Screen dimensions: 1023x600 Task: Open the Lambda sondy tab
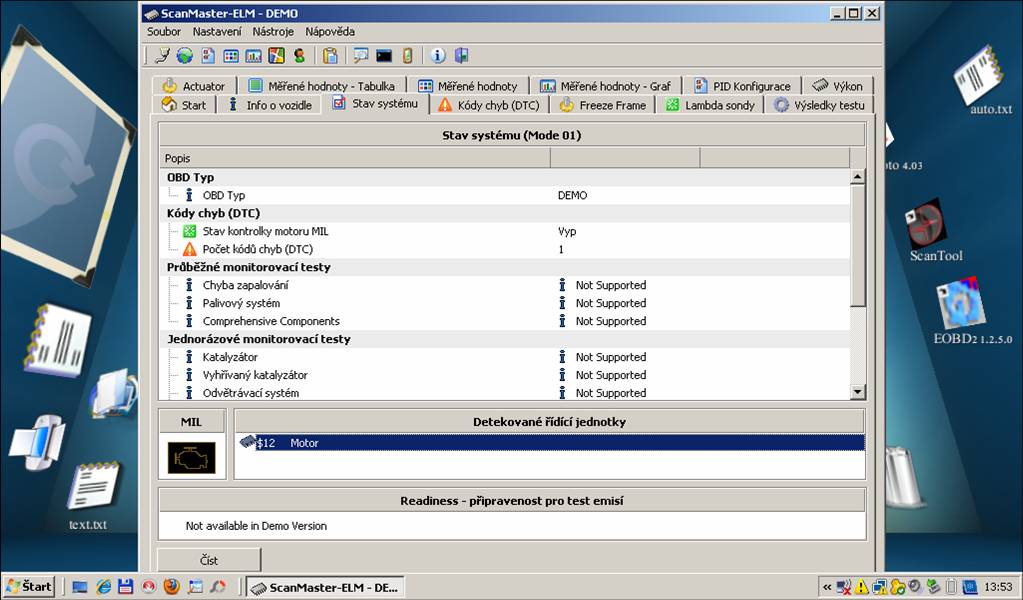click(712, 105)
